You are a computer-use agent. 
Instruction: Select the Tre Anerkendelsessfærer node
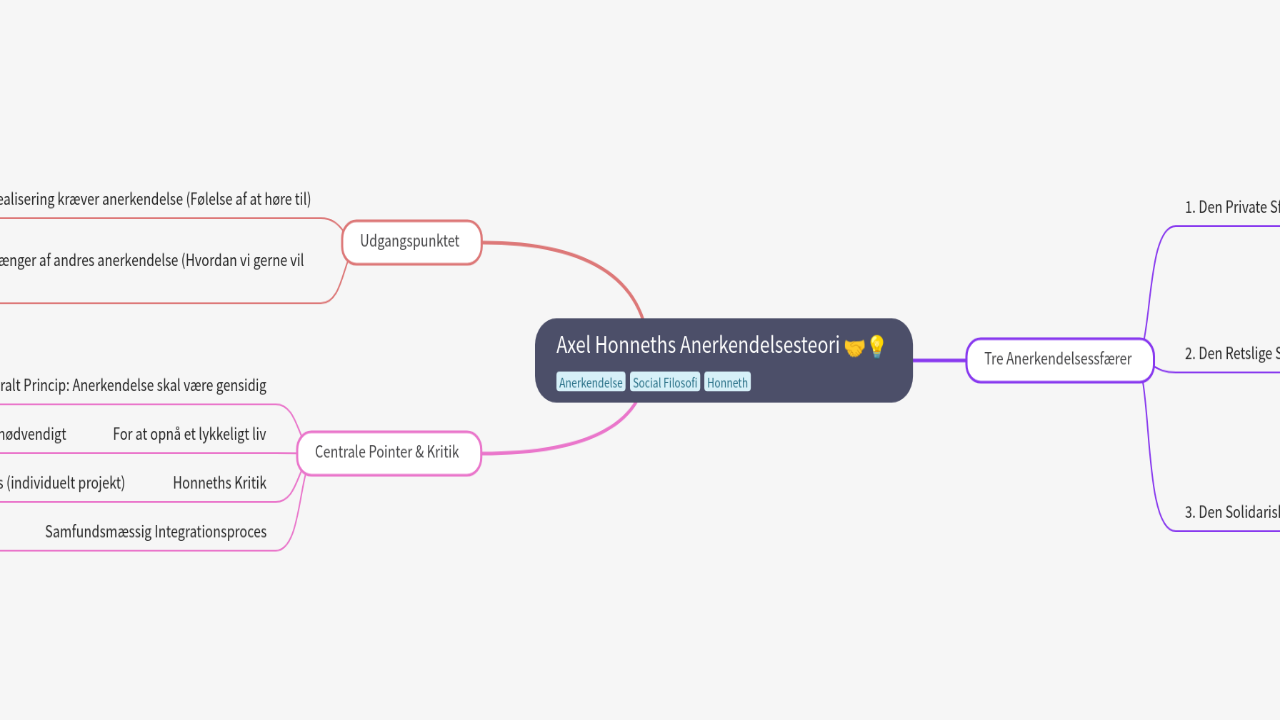tap(1058, 359)
